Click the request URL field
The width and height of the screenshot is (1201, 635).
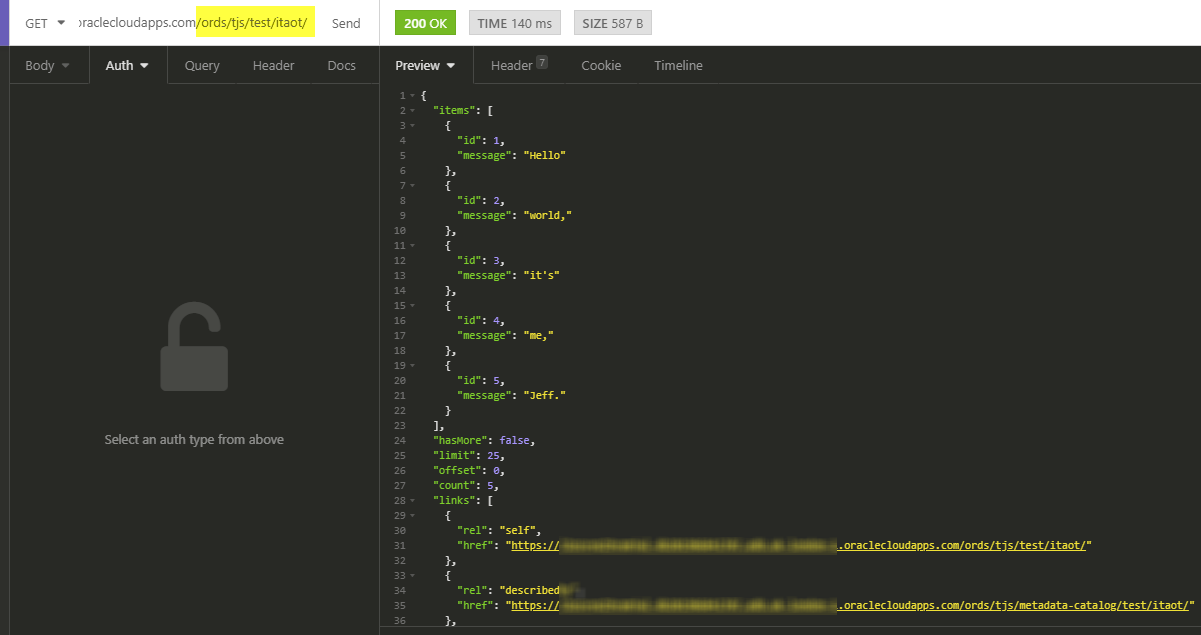197,23
